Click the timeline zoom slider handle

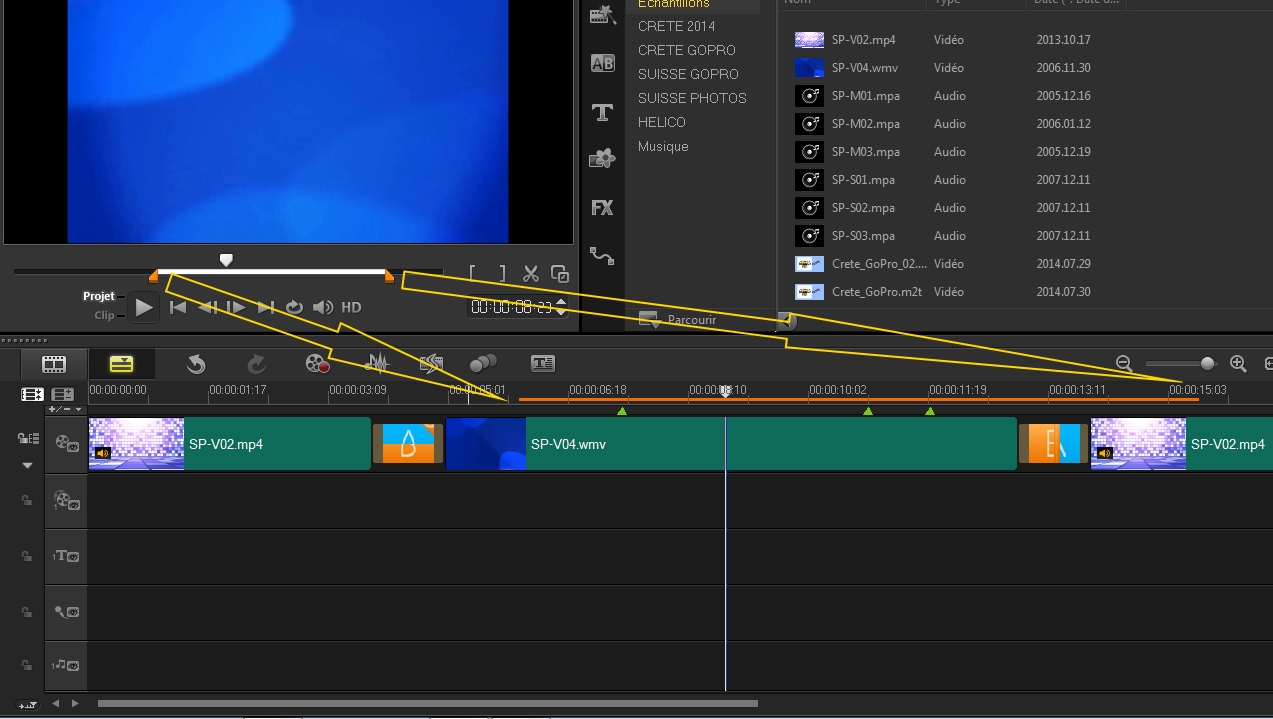1207,364
